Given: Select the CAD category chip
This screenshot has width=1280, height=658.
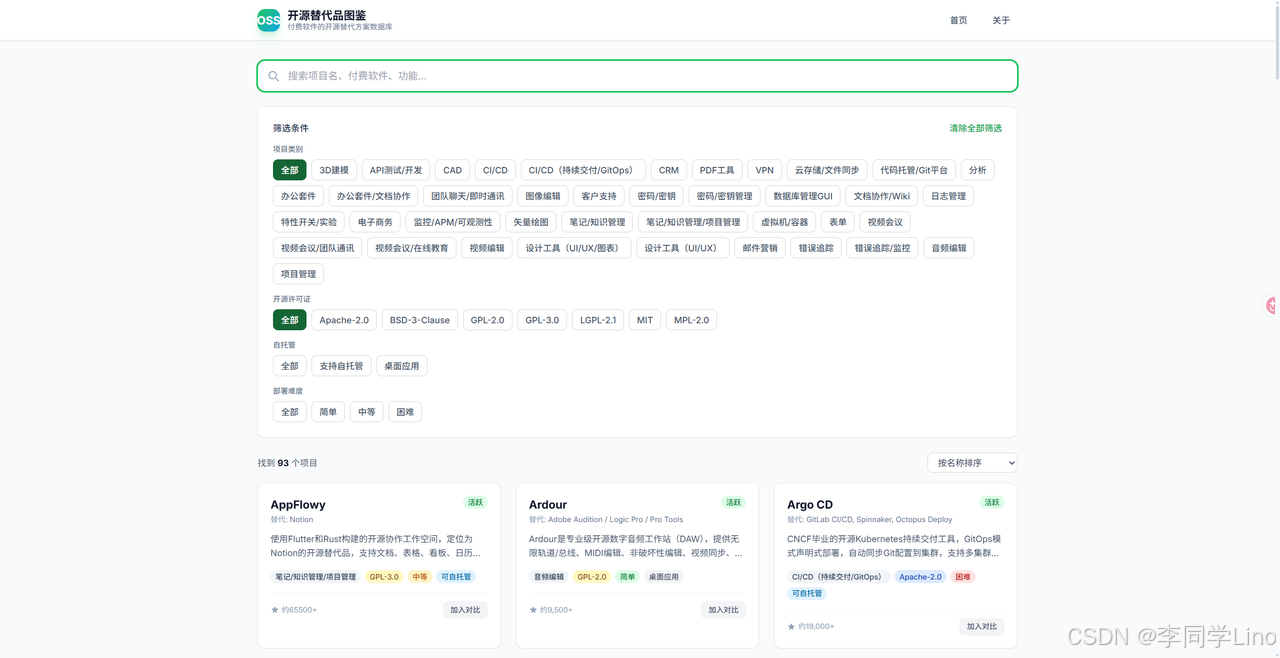Looking at the screenshot, I should coord(453,170).
